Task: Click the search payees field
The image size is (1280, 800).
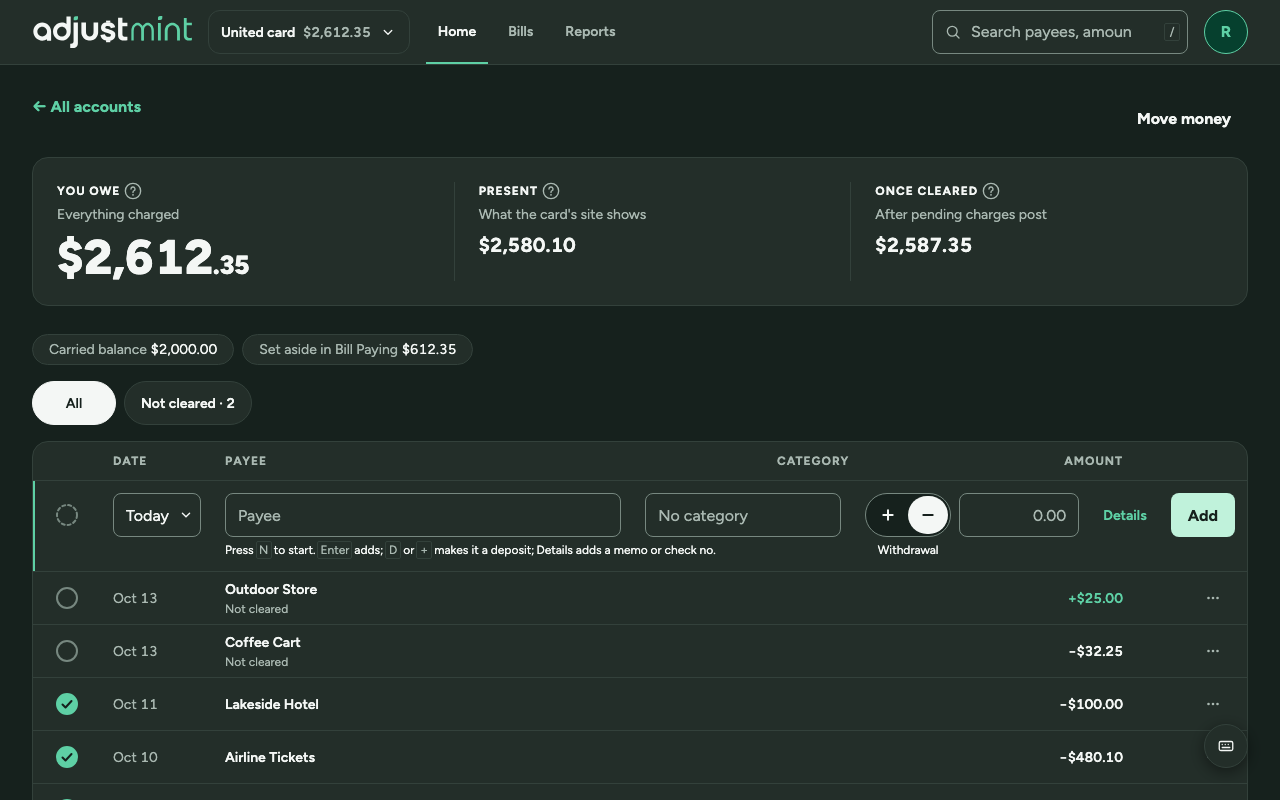Action: tap(1060, 32)
